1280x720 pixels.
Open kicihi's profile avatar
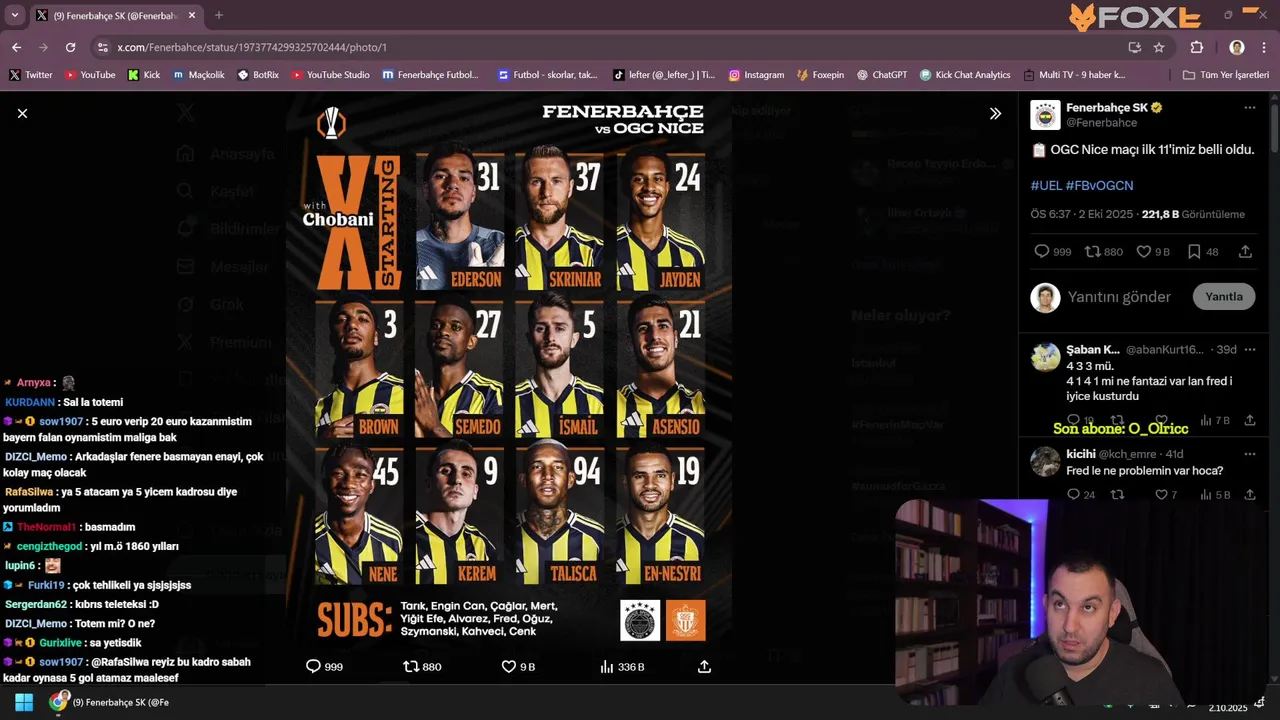1045,461
